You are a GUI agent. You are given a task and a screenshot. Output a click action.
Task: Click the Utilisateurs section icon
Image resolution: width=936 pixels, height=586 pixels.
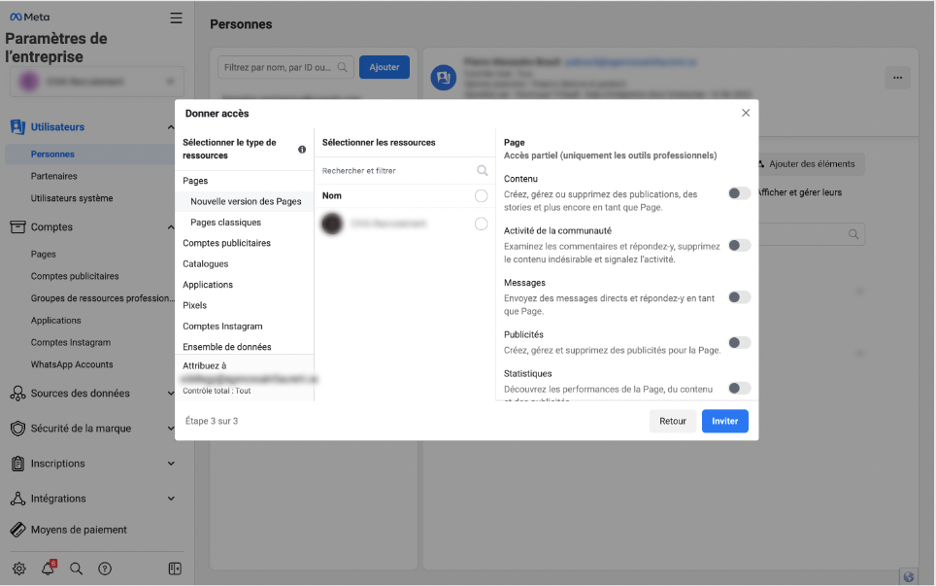[17, 127]
